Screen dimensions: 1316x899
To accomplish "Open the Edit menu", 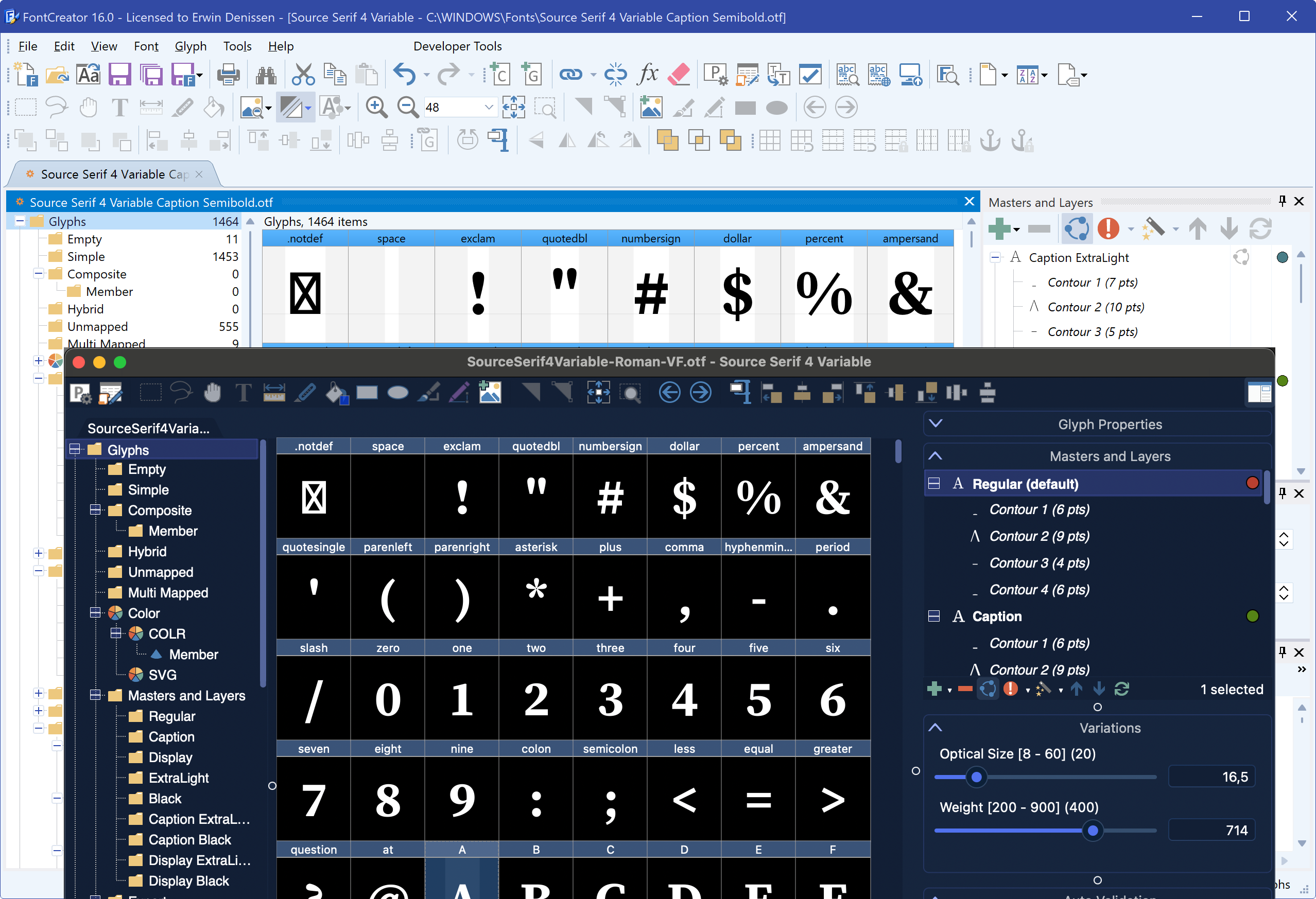I will pos(64,46).
